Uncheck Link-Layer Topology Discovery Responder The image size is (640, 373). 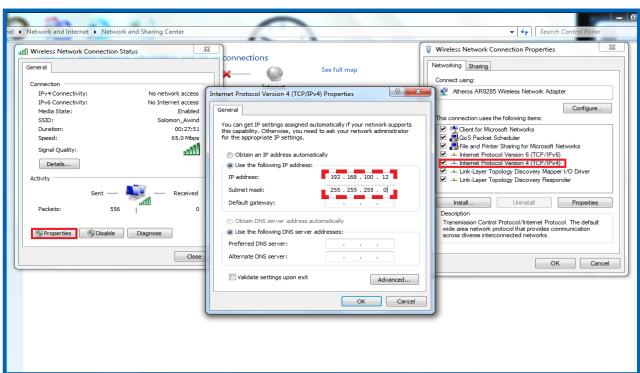point(443,180)
